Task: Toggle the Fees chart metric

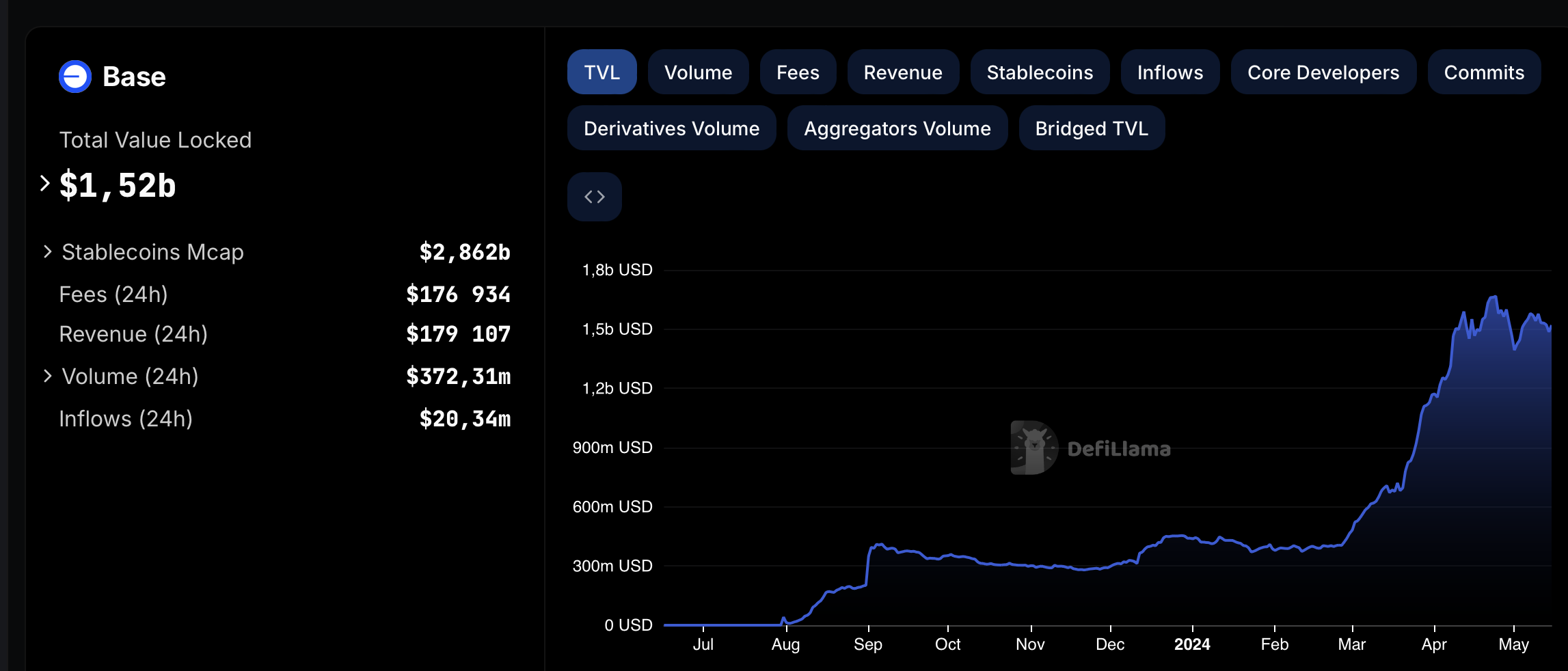Action: [x=798, y=72]
